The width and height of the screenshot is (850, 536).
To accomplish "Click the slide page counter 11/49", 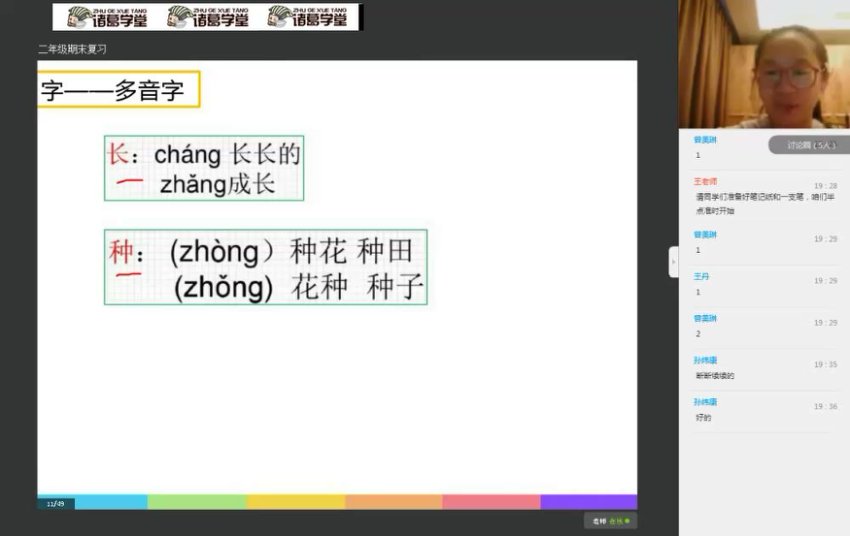I will click(x=55, y=503).
